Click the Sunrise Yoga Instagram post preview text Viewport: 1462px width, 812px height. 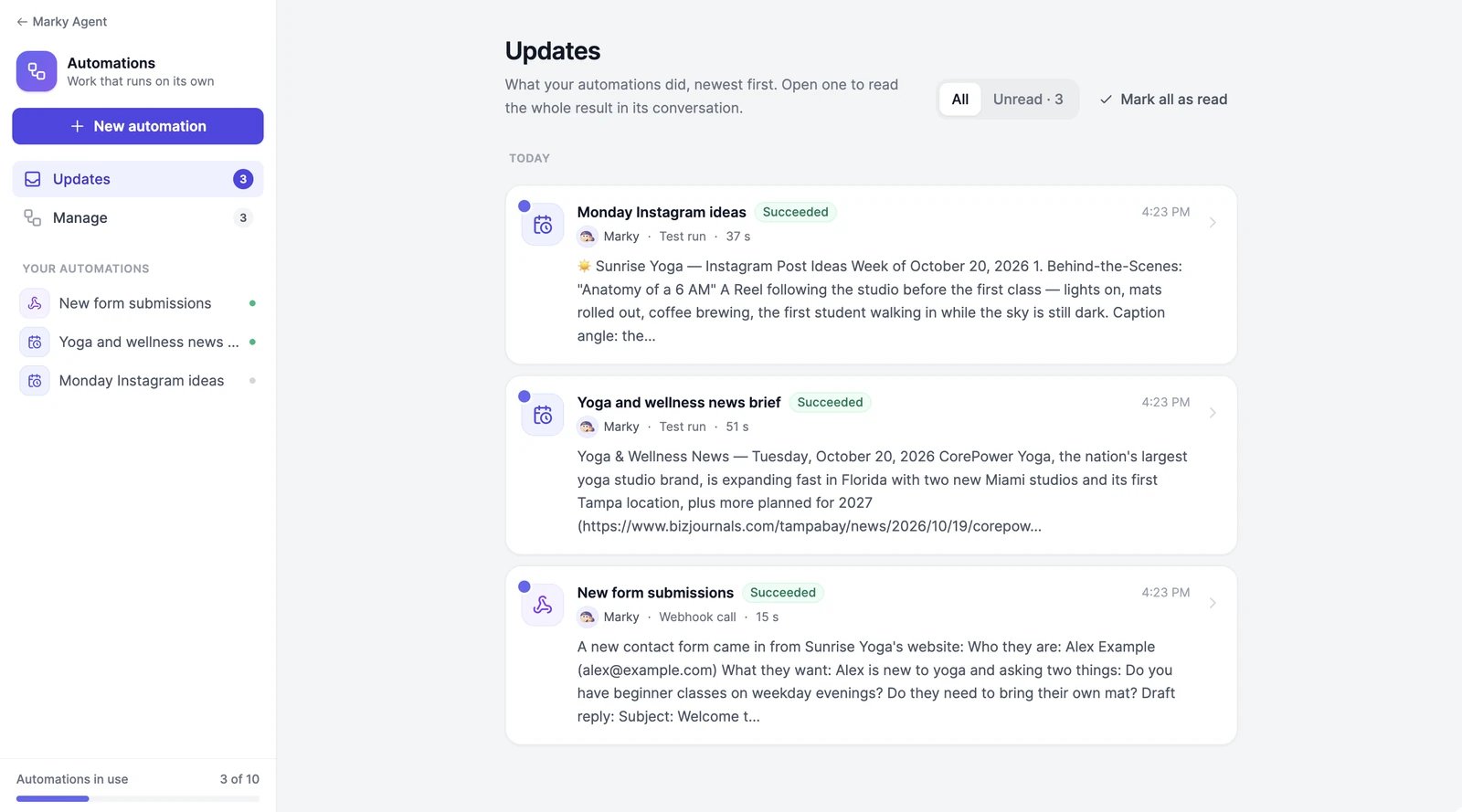pos(881,301)
